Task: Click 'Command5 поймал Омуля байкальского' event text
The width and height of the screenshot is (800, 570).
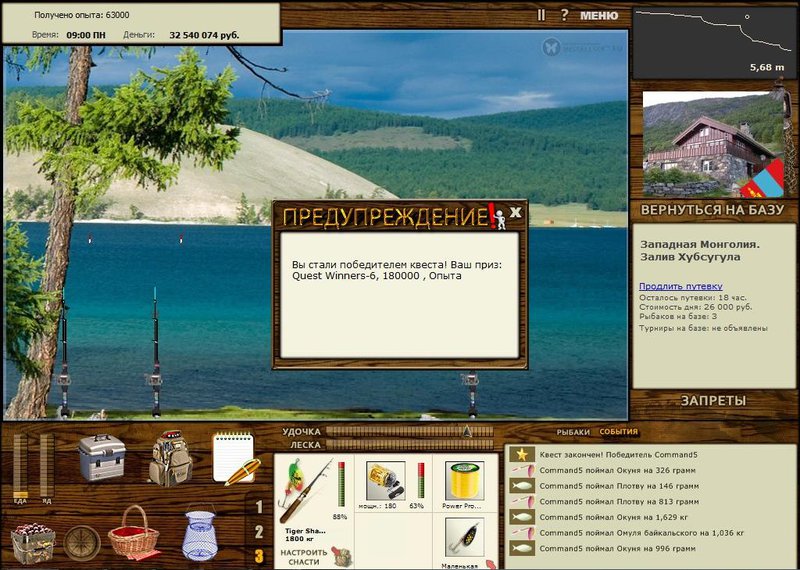Action: (642, 533)
